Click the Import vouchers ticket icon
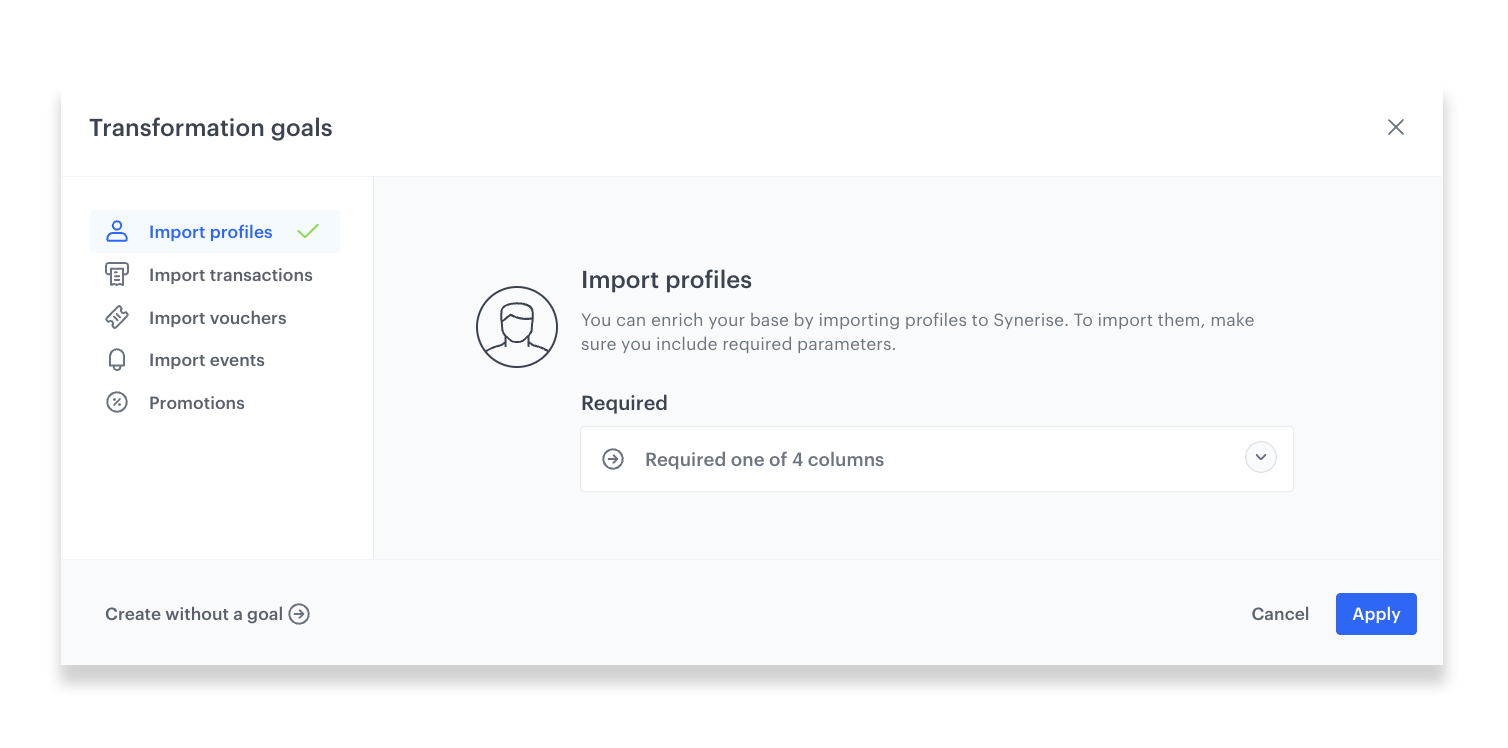1508x748 pixels. point(118,317)
